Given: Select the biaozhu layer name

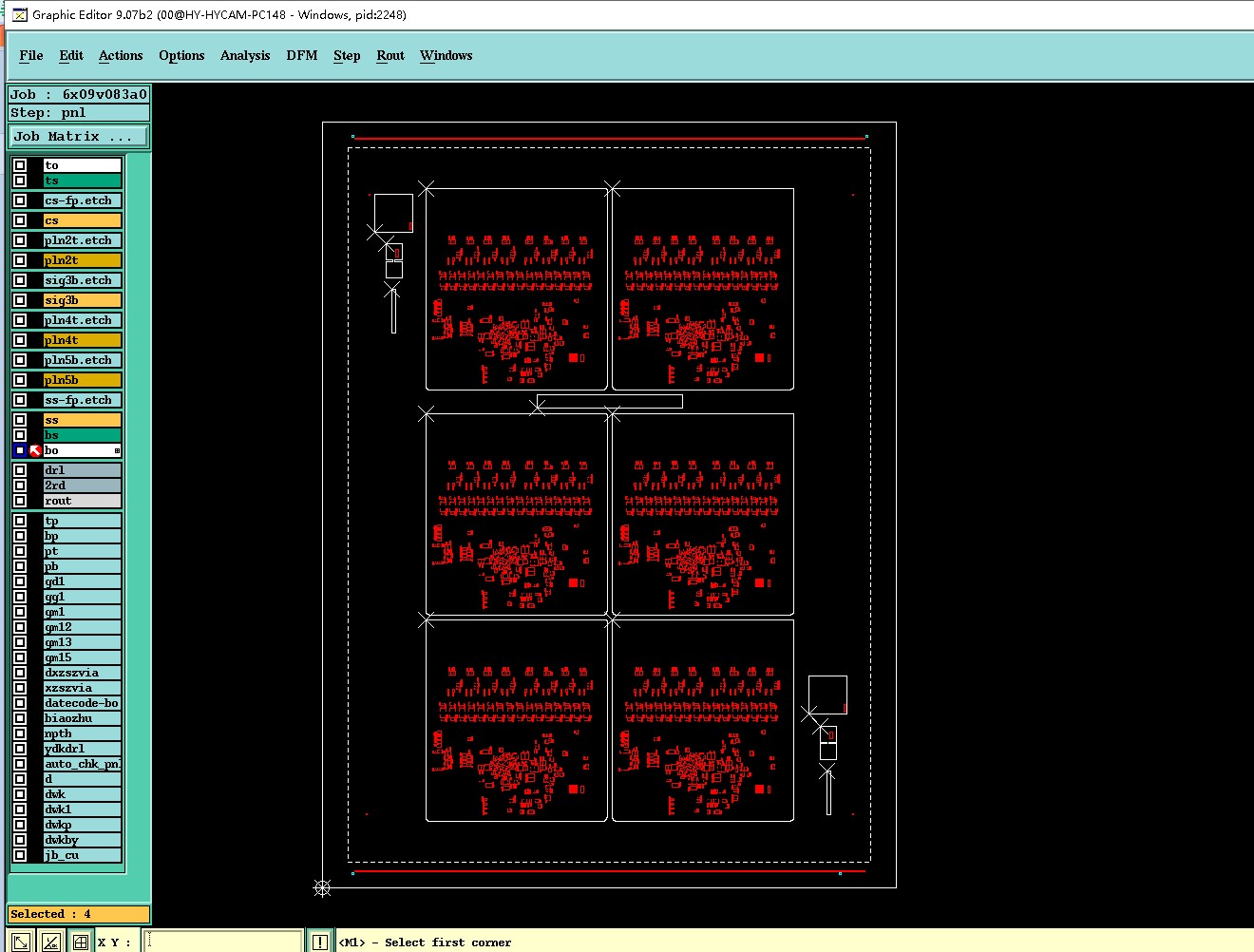Looking at the screenshot, I should point(83,718).
